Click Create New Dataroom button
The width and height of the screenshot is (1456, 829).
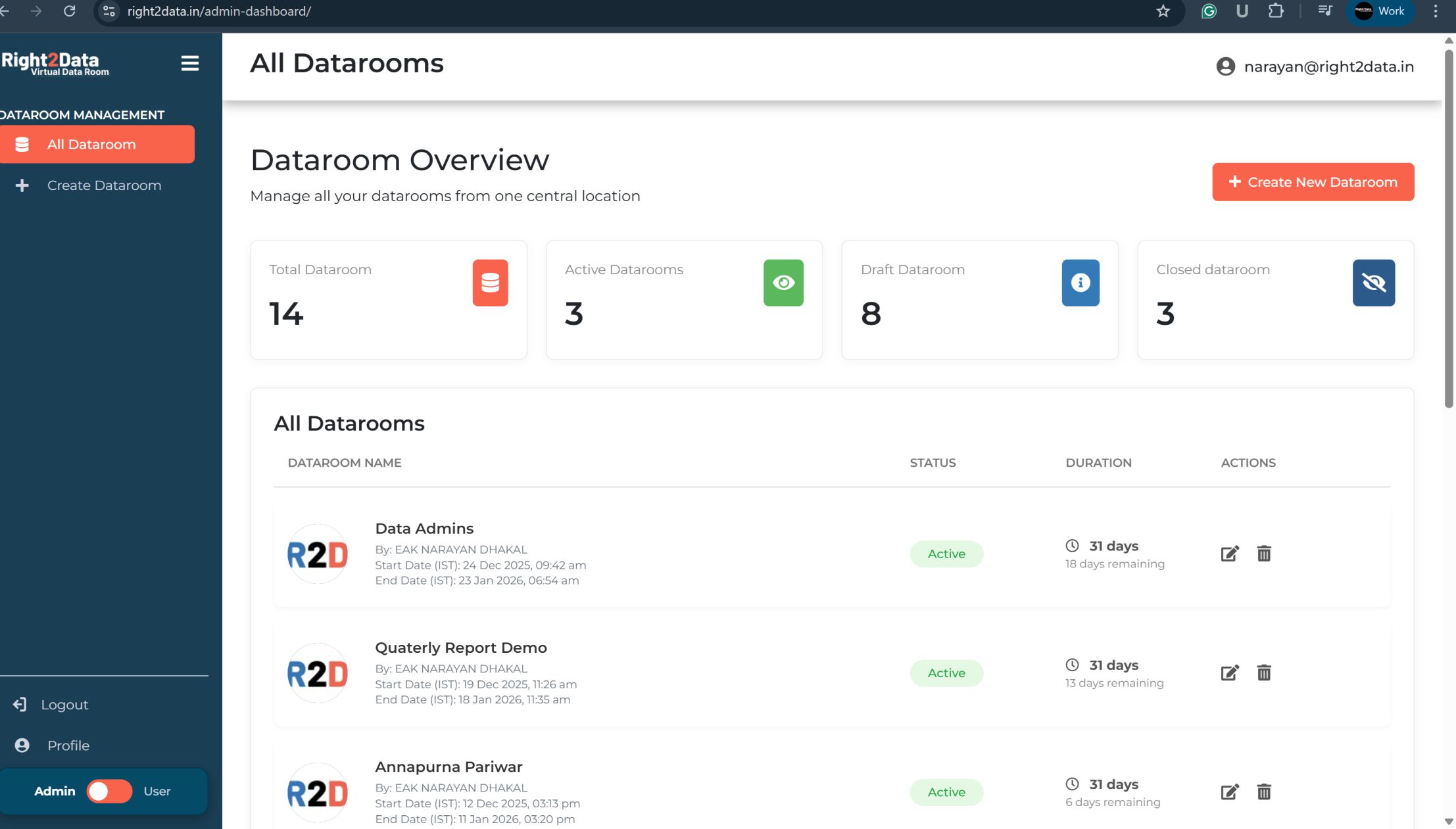pyautogui.click(x=1313, y=182)
